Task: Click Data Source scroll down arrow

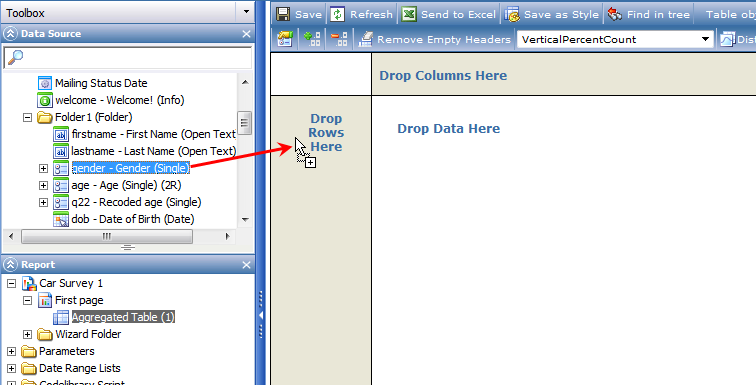Action: [x=245, y=220]
